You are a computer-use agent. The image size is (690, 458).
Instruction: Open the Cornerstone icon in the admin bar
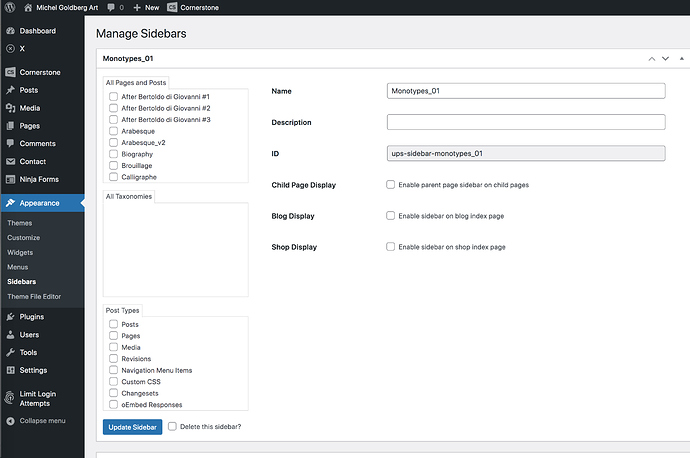point(172,7)
